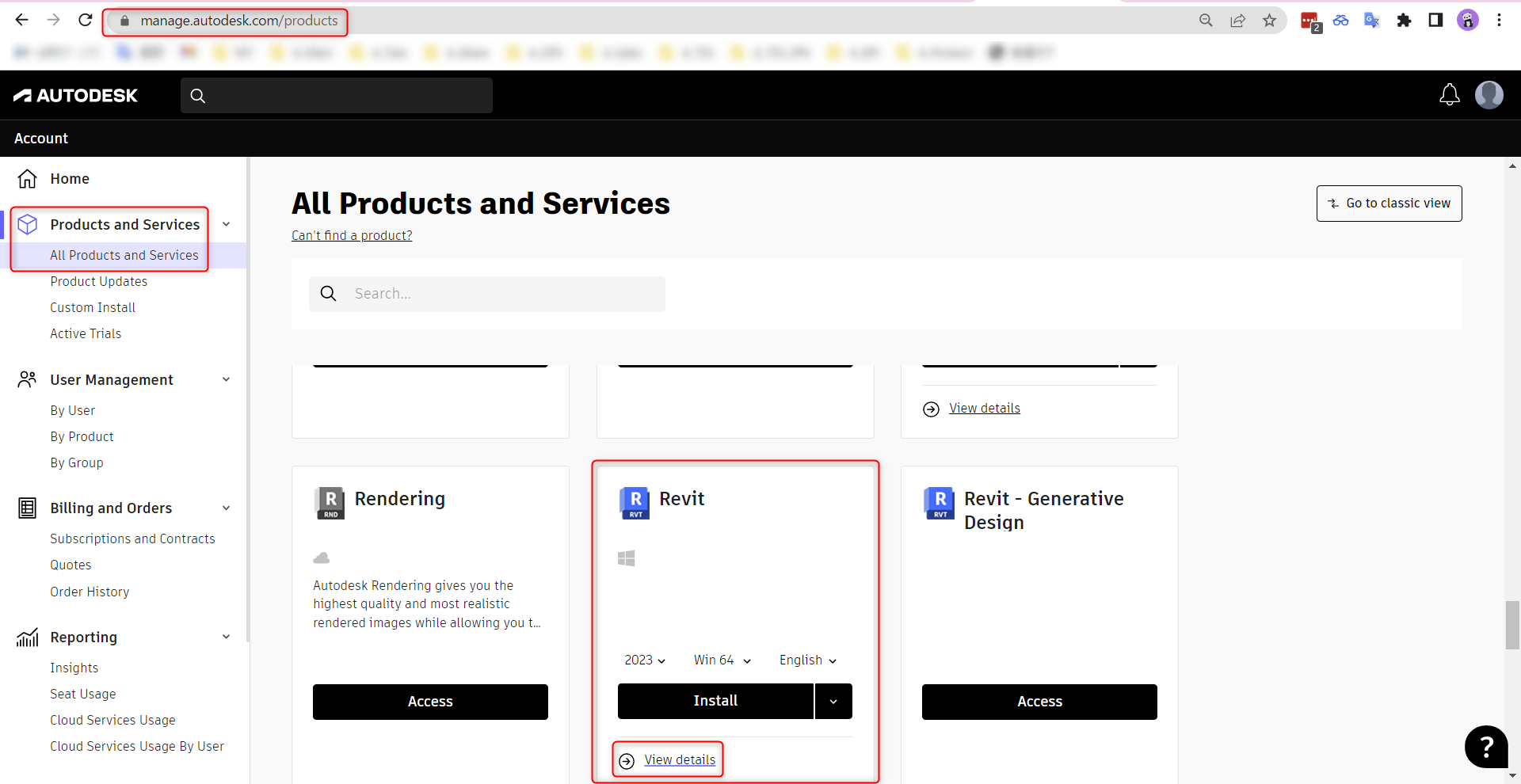Open Custom Install in sidebar
This screenshot has width=1521, height=784.
click(93, 307)
